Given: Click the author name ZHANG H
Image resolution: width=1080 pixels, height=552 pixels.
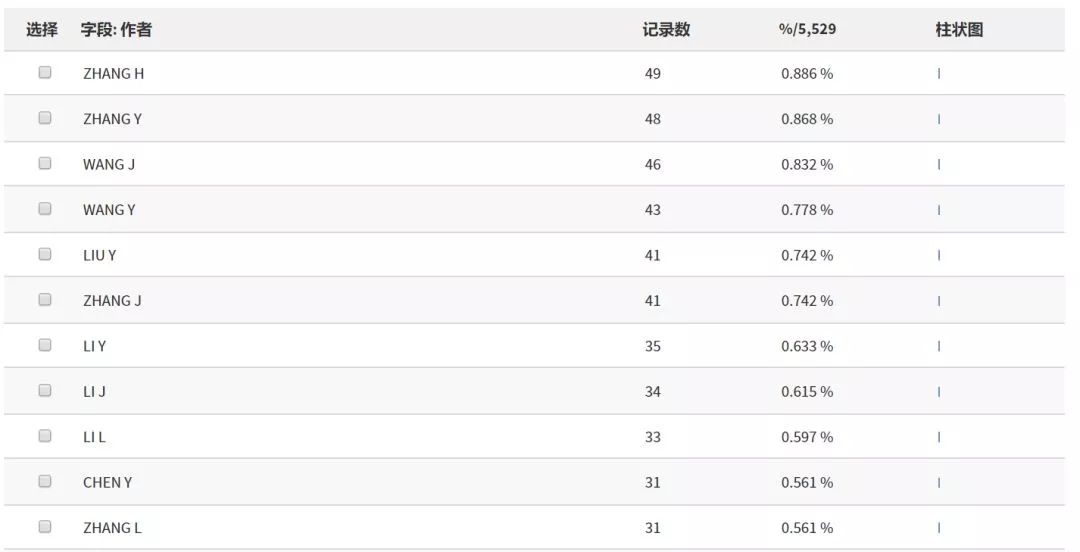Looking at the screenshot, I should click(x=113, y=73).
